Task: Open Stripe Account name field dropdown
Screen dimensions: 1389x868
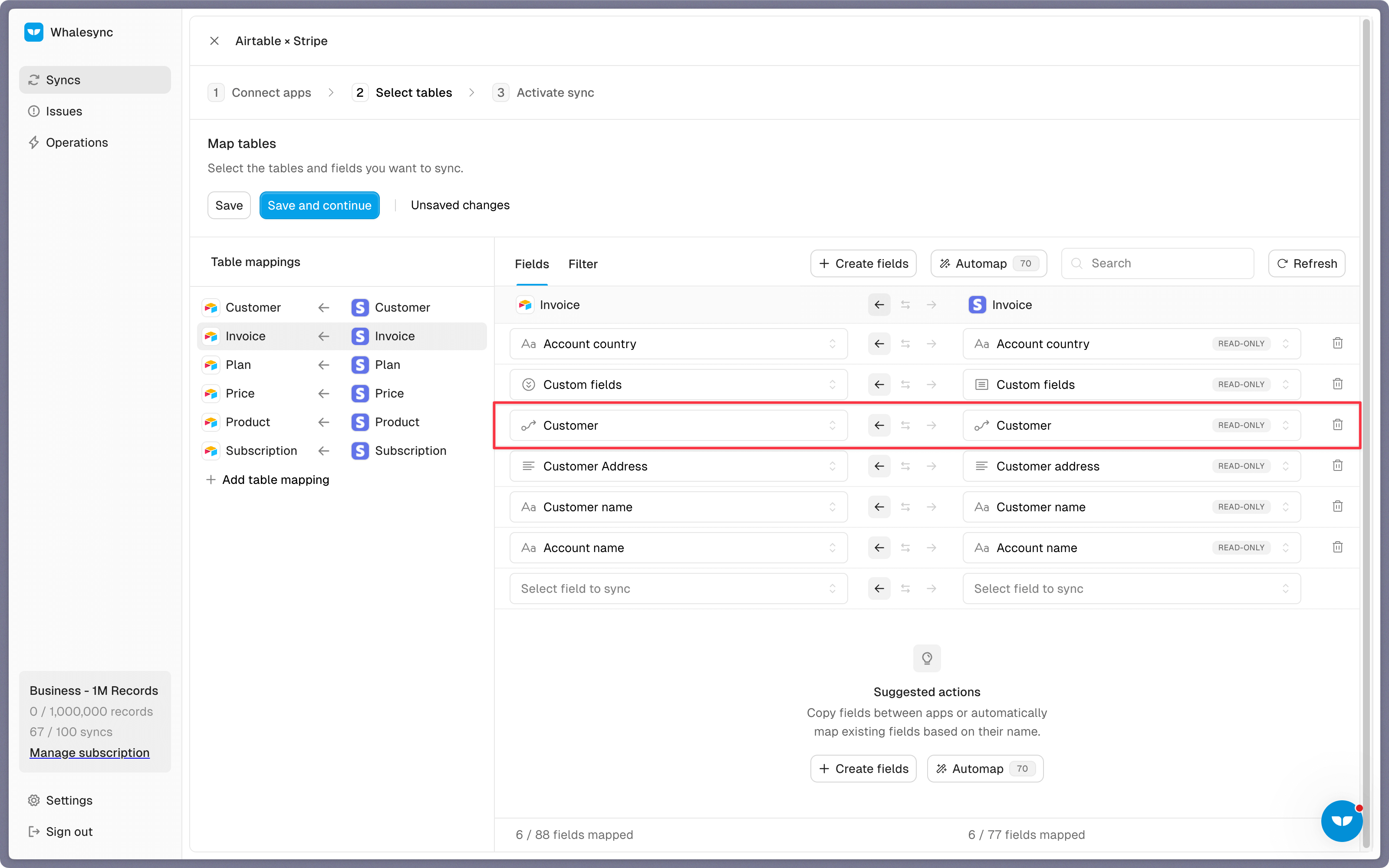Action: (x=1131, y=548)
